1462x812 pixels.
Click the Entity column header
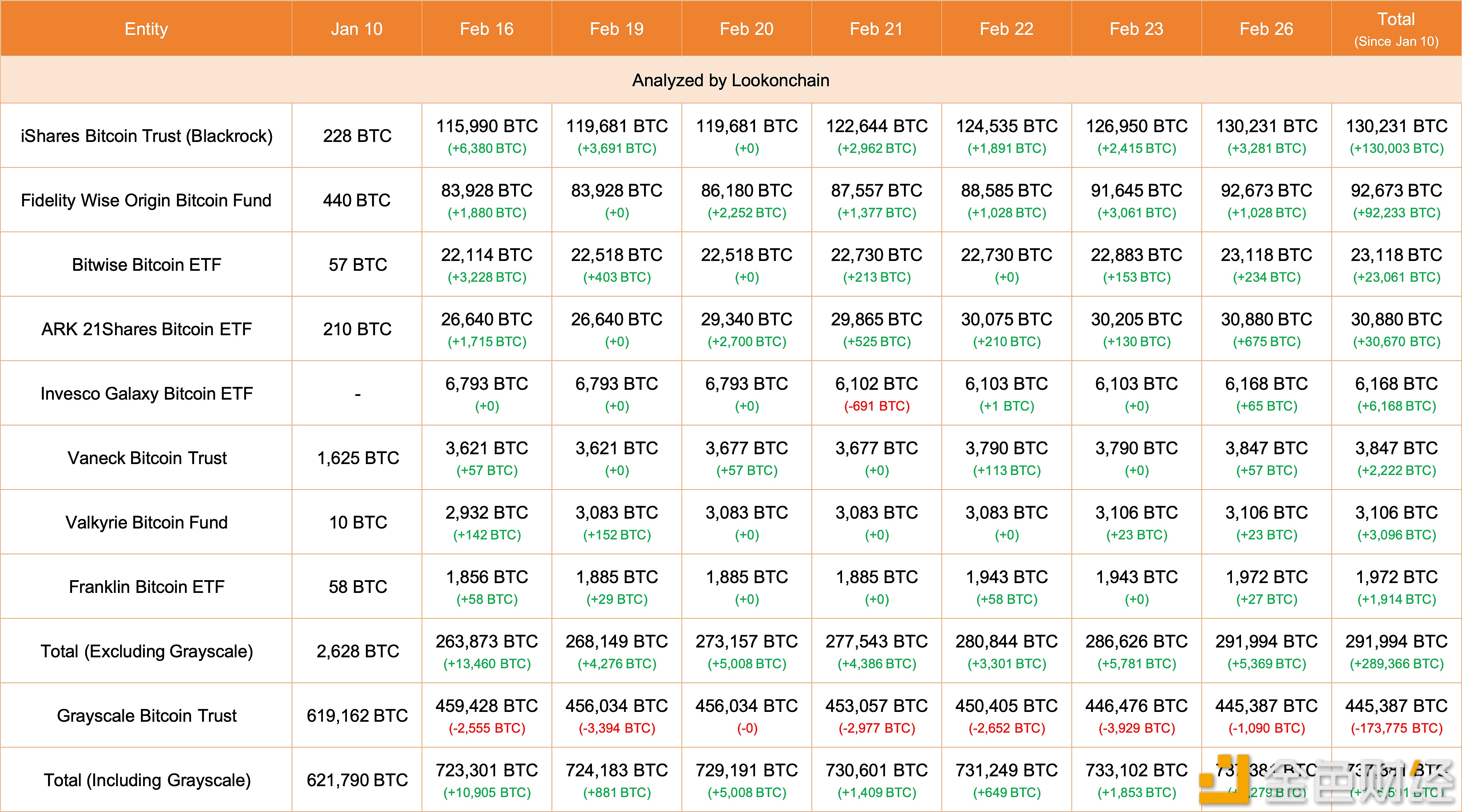tap(146, 29)
